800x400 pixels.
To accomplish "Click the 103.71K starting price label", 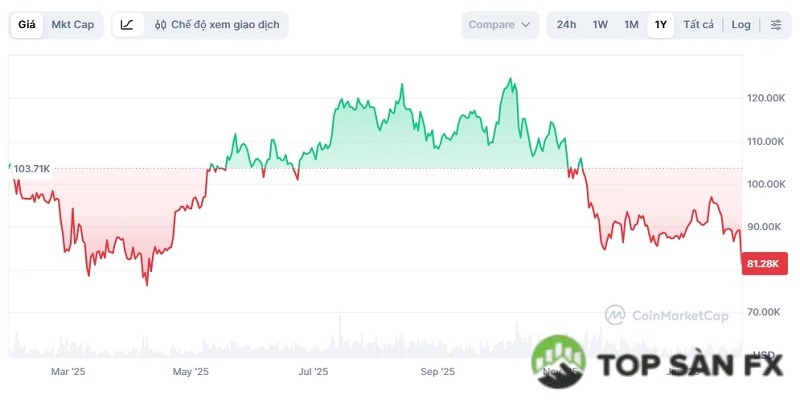I will pyautogui.click(x=32, y=169).
